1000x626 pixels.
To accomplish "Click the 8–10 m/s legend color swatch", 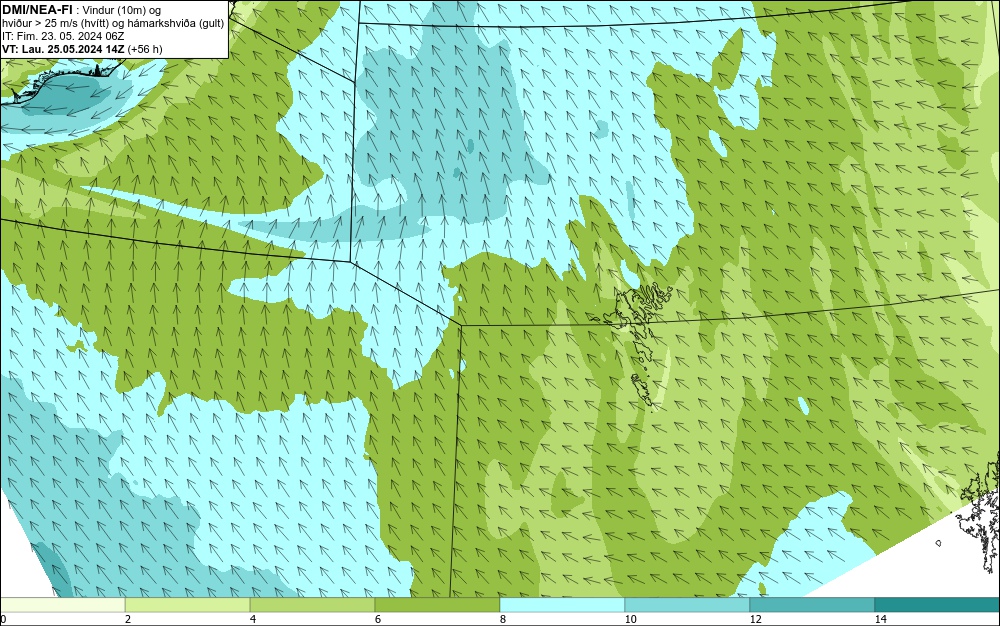I will point(562,605).
